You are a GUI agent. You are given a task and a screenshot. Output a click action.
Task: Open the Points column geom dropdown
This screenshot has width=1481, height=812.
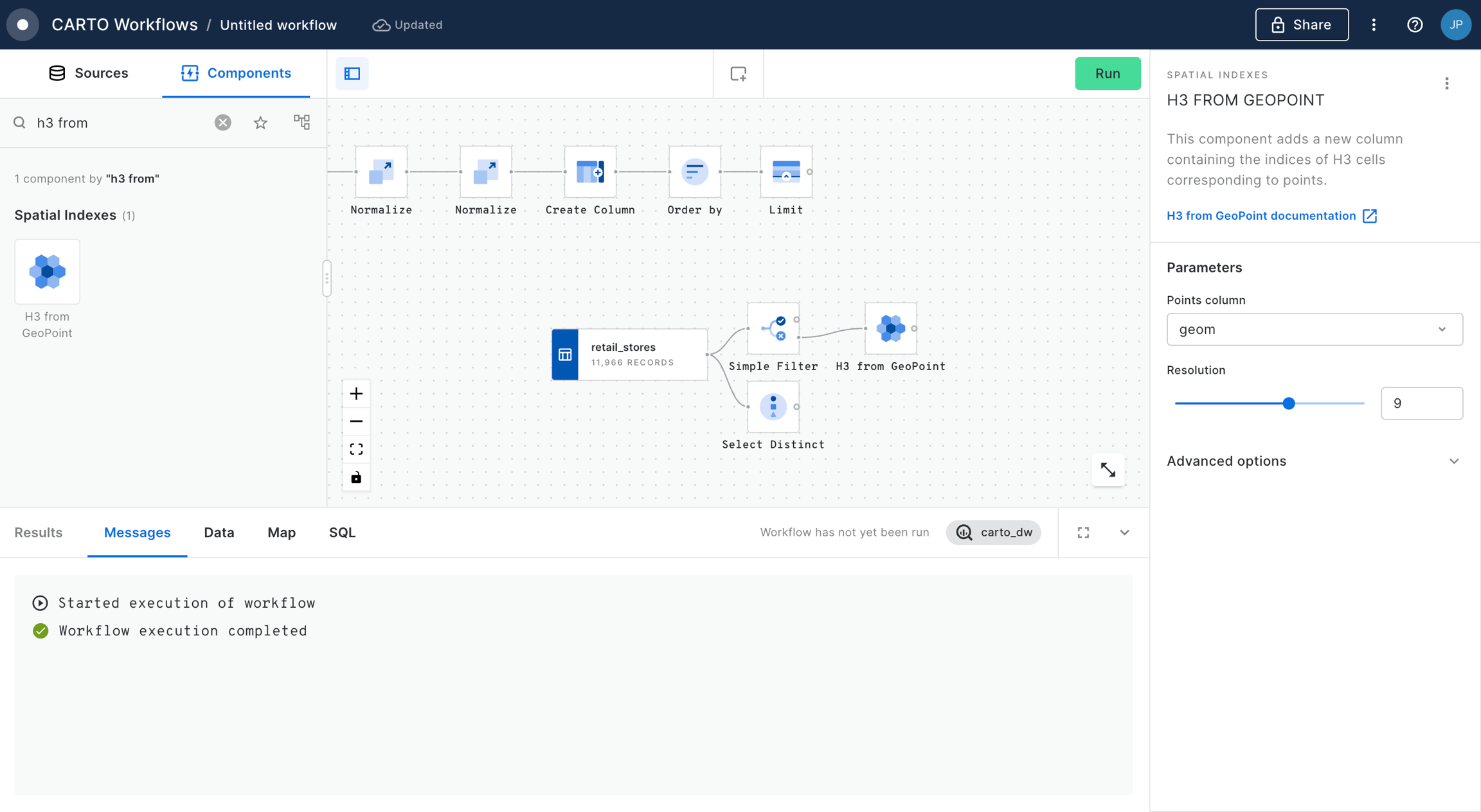click(x=1314, y=329)
